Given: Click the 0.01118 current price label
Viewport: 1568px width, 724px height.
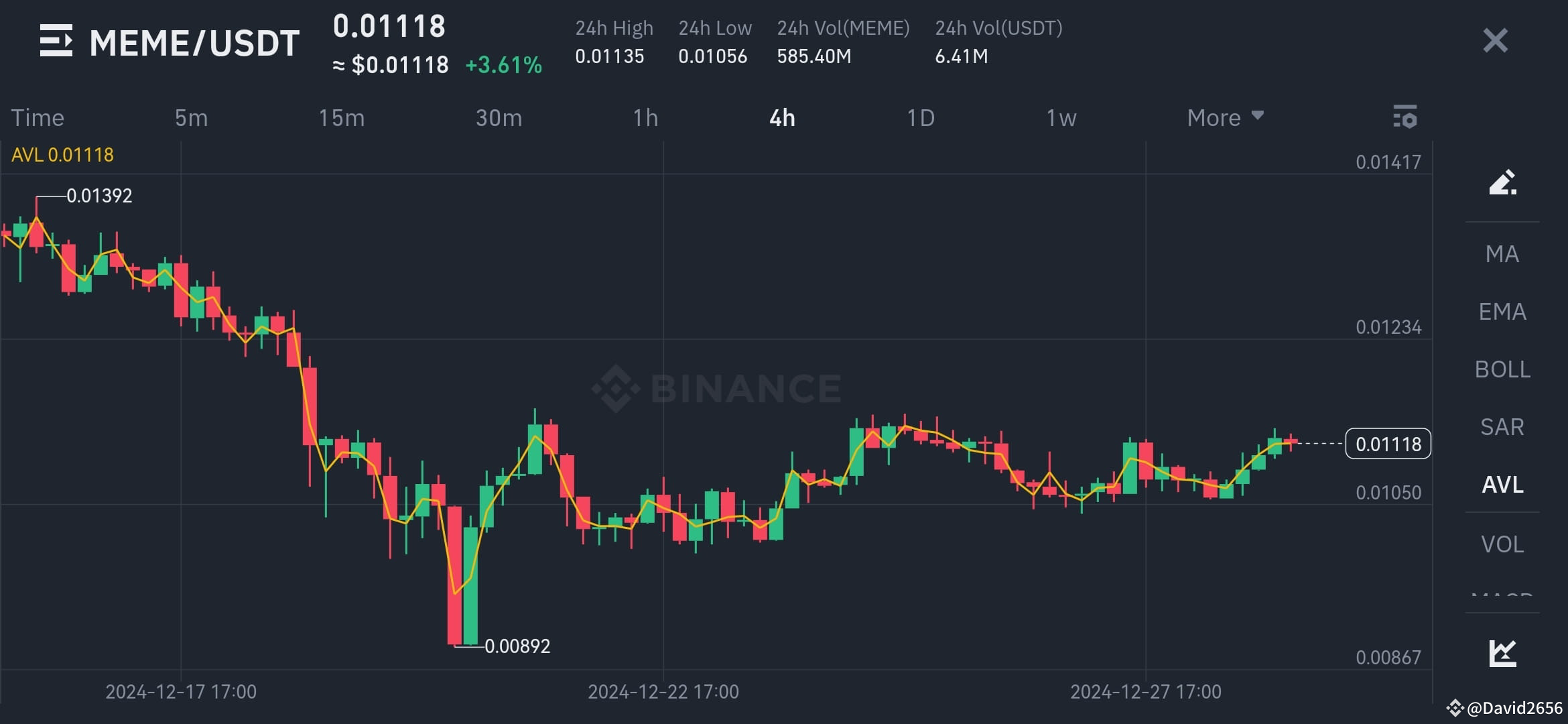Looking at the screenshot, I should (x=1387, y=443).
